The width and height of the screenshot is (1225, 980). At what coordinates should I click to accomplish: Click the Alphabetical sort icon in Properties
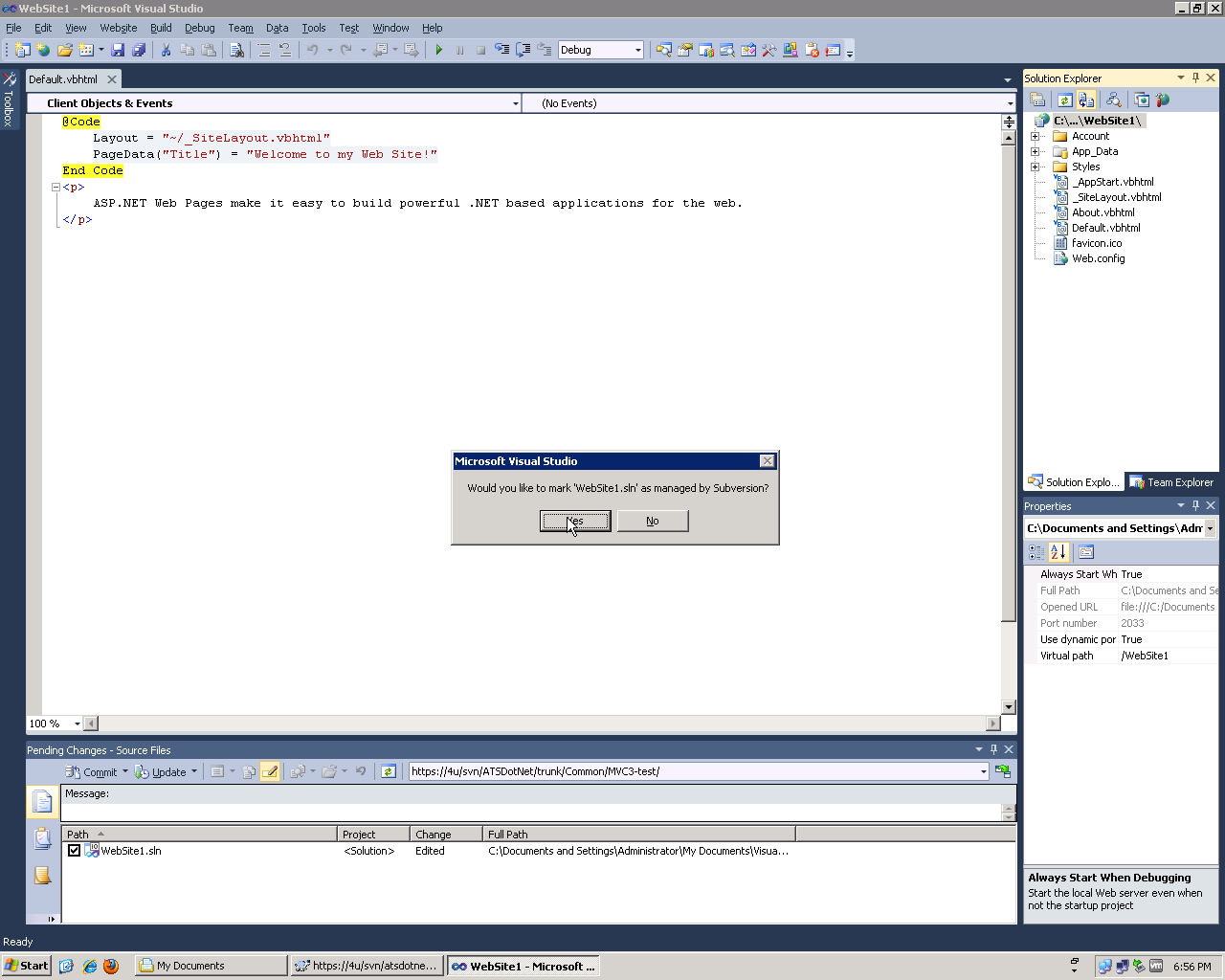pos(1058,552)
